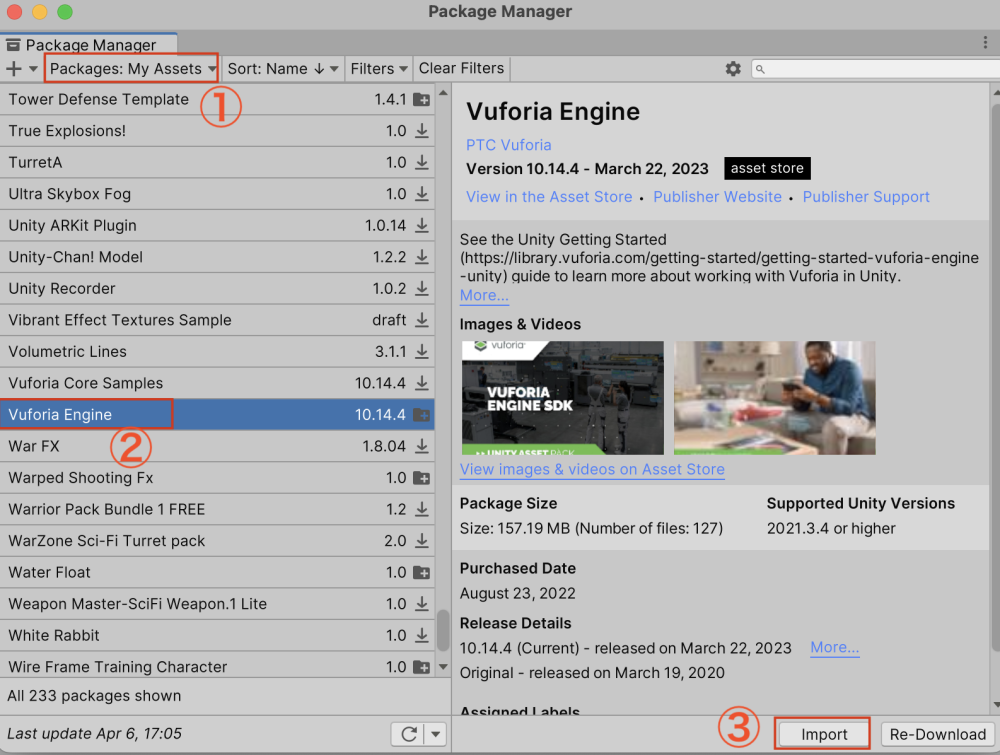This screenshot has height=755, width=1000.
Task: Open View in the Asset Store link
Action: coord(549,197)
